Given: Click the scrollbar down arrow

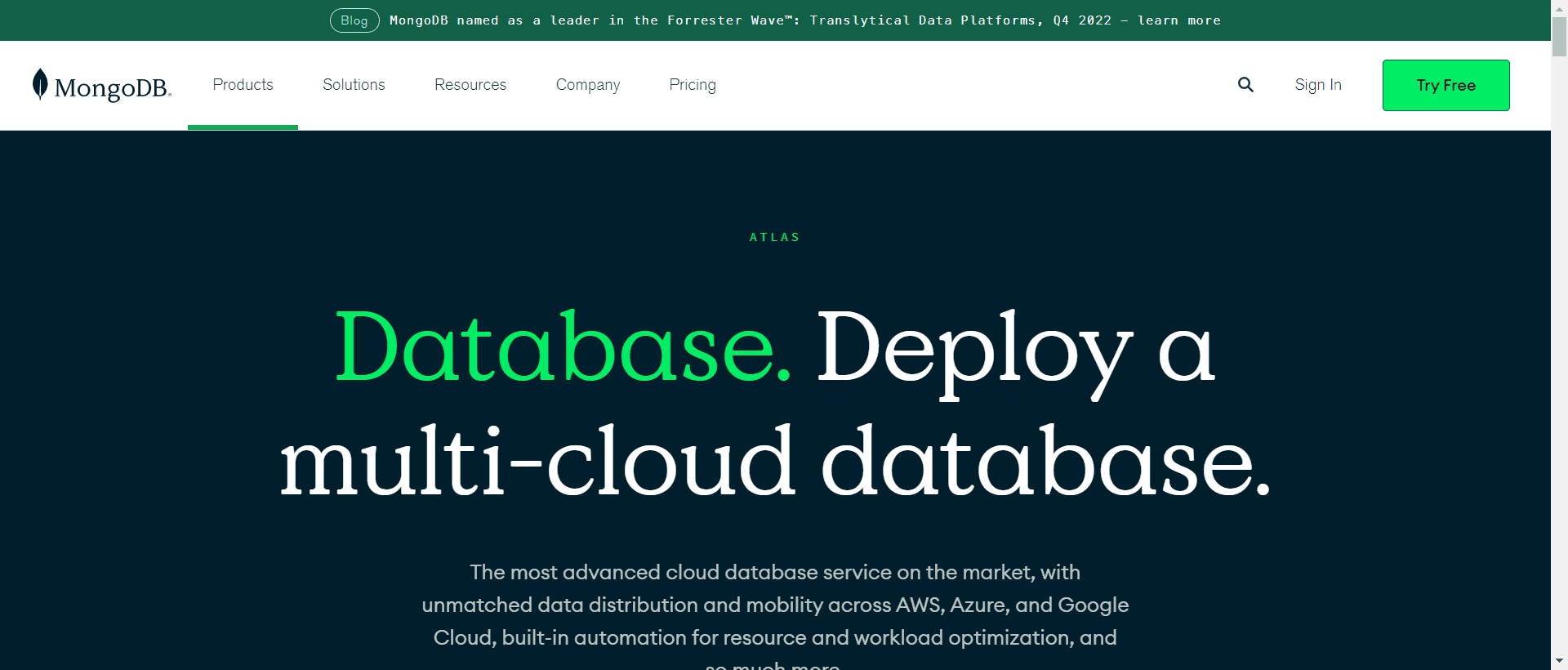Looking at the screenshot, I should pos(1559,661).
